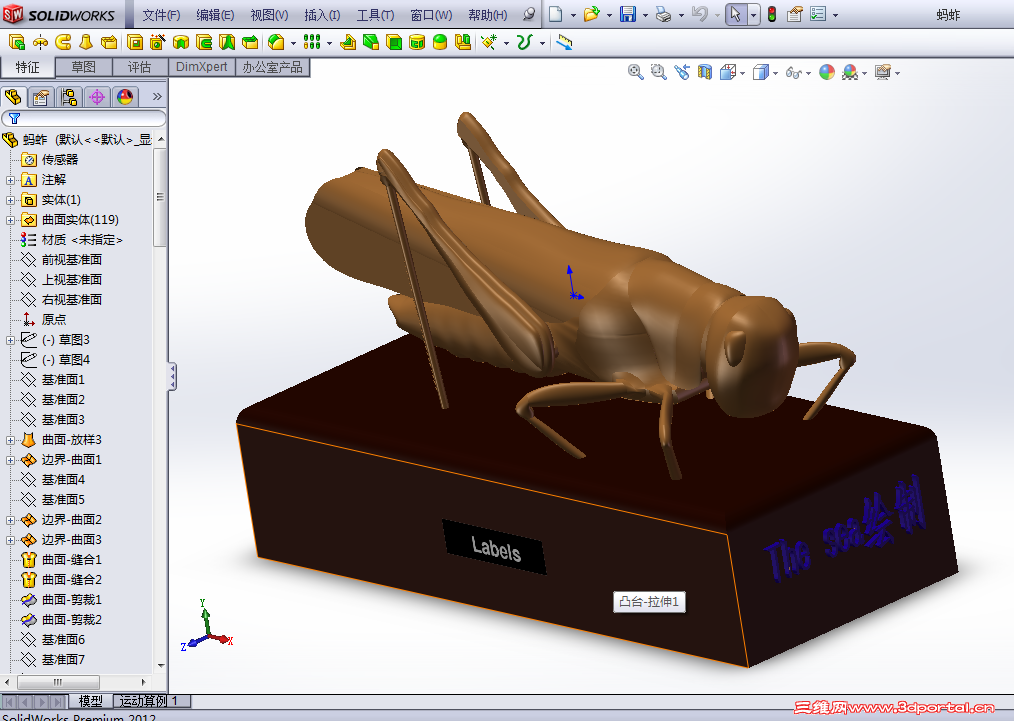Image resolution: width=1014 pixels, height=721 pixels.
Task: Select the Wrap feature tool
Action: [417, 43]
